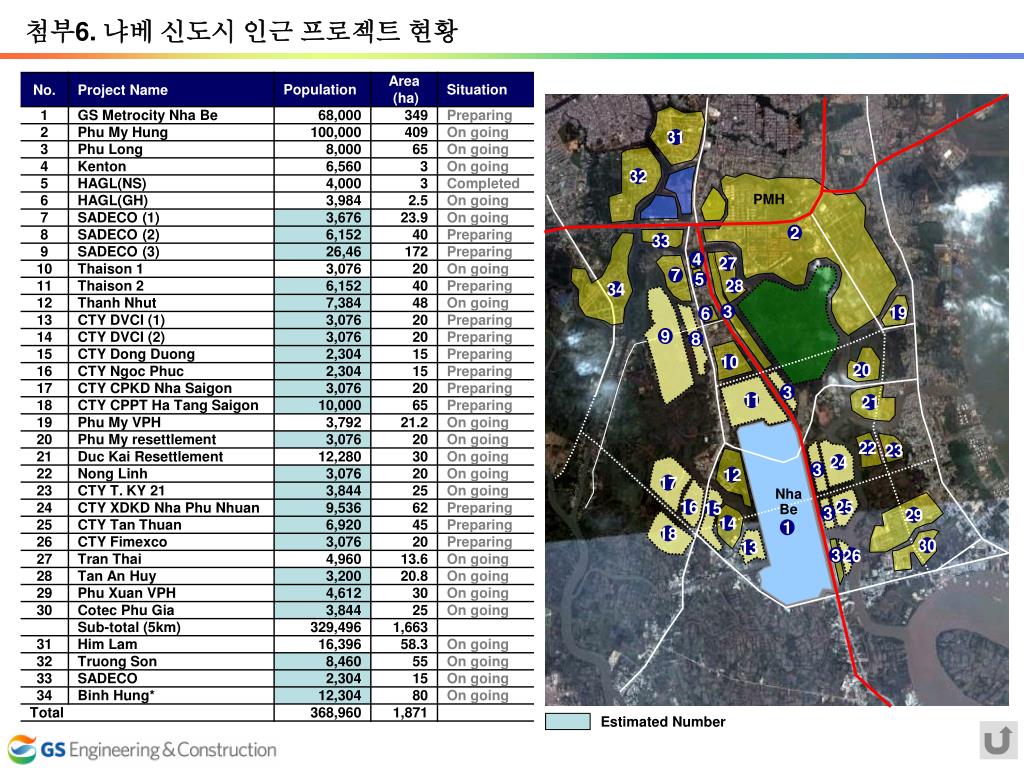The width and height of the screenshot is (1024, 768).
Task: Click map marker 18 on the map
Action: coord(668,534)
